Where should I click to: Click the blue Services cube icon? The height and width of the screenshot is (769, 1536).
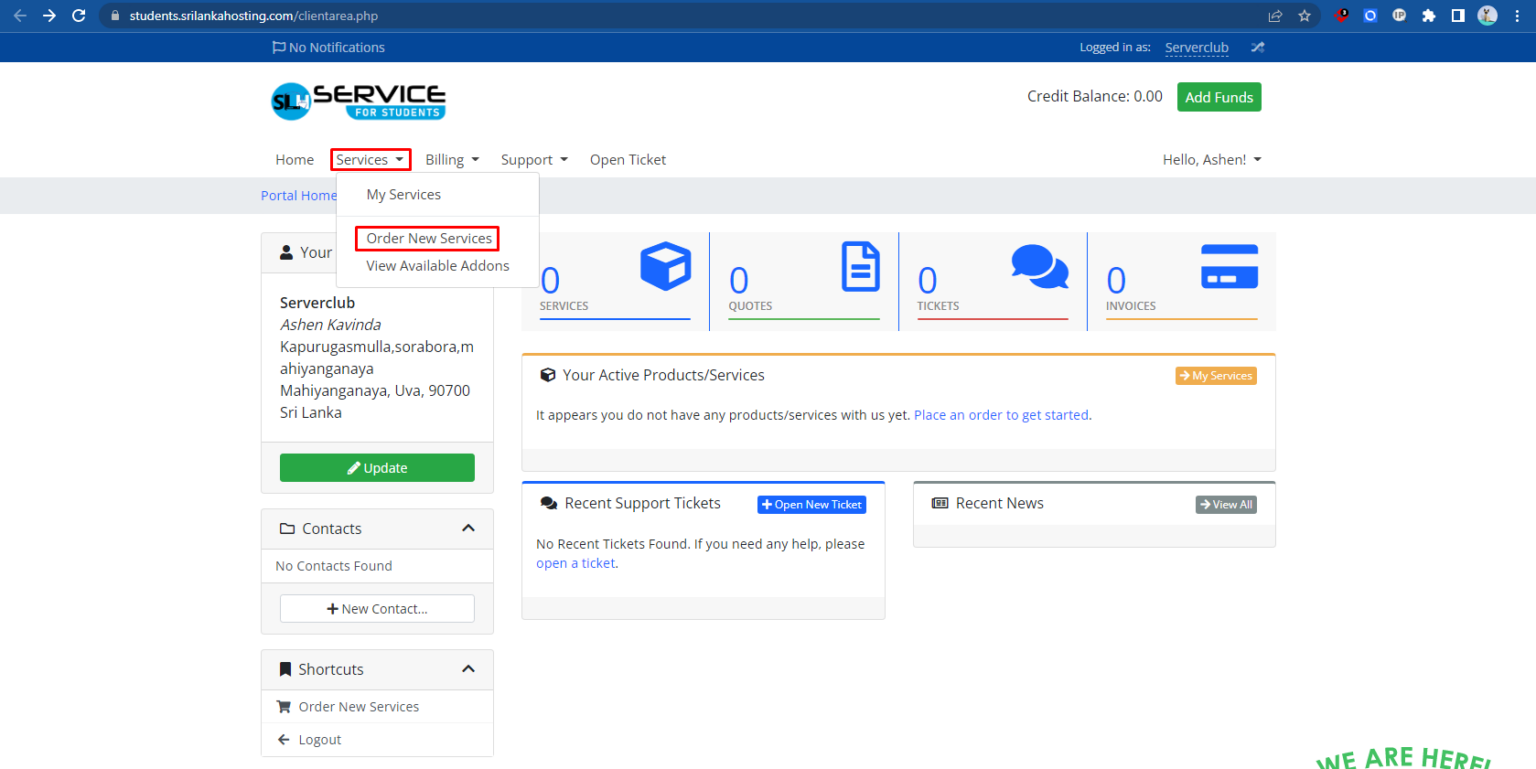click(x=665, y=267)
